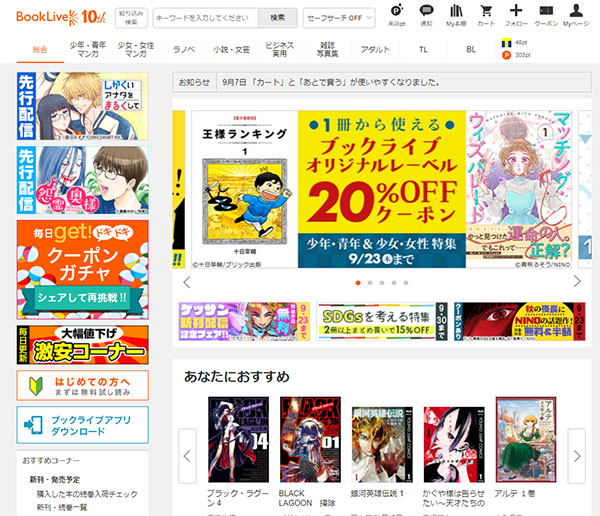Open the 怨霊奥様 advance release banner
The width and height of the screenshot is (600, 516).
[x=83, y=180]
